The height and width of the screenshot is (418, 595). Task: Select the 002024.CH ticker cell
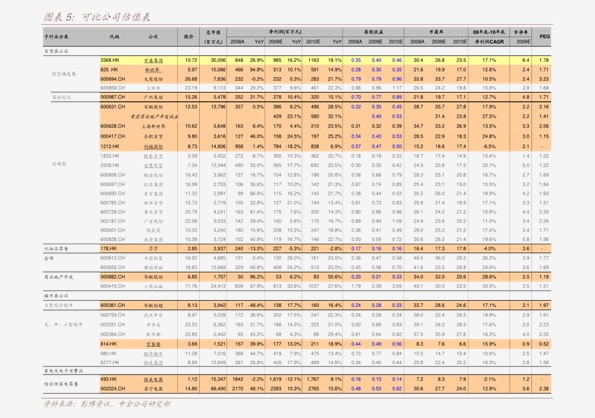pos(113,389)
